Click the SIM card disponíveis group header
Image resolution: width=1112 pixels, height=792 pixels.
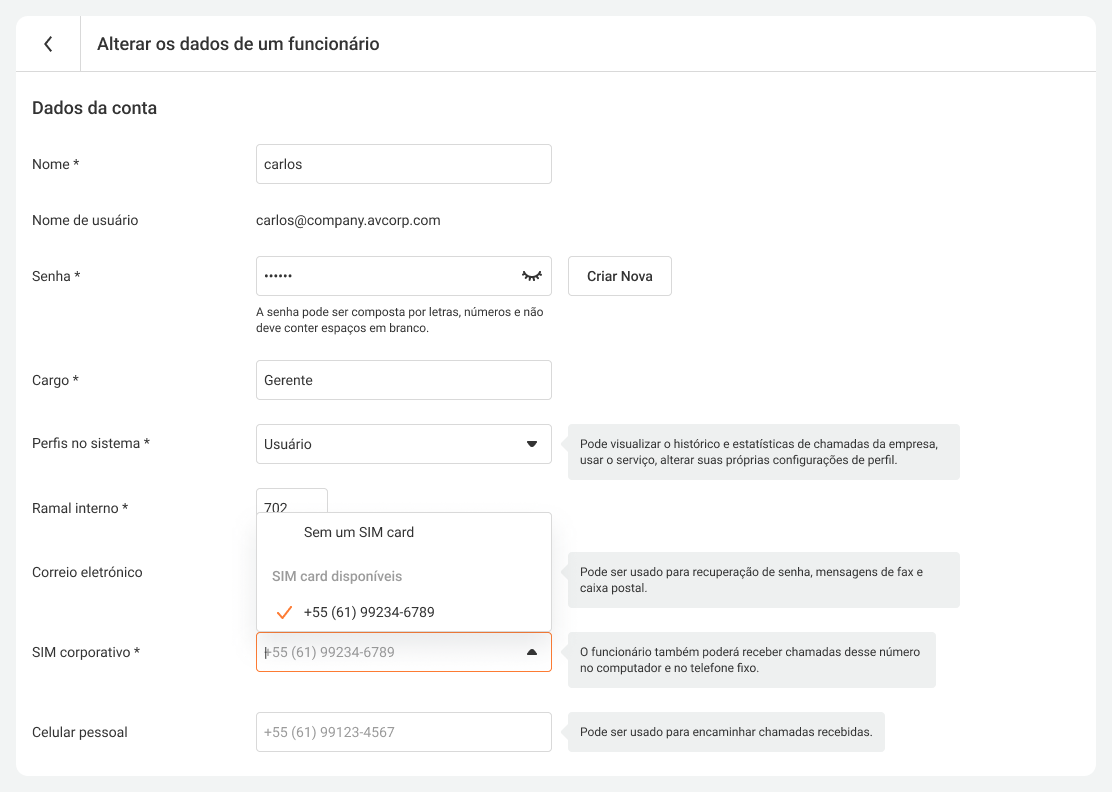click(337, 576)
